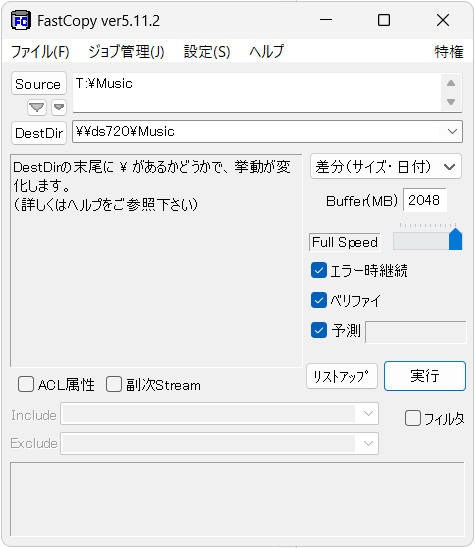Click the smaller down-triangle button under Source
The height and width of the screenshot is (548, 475).
[x=59, y=107]
